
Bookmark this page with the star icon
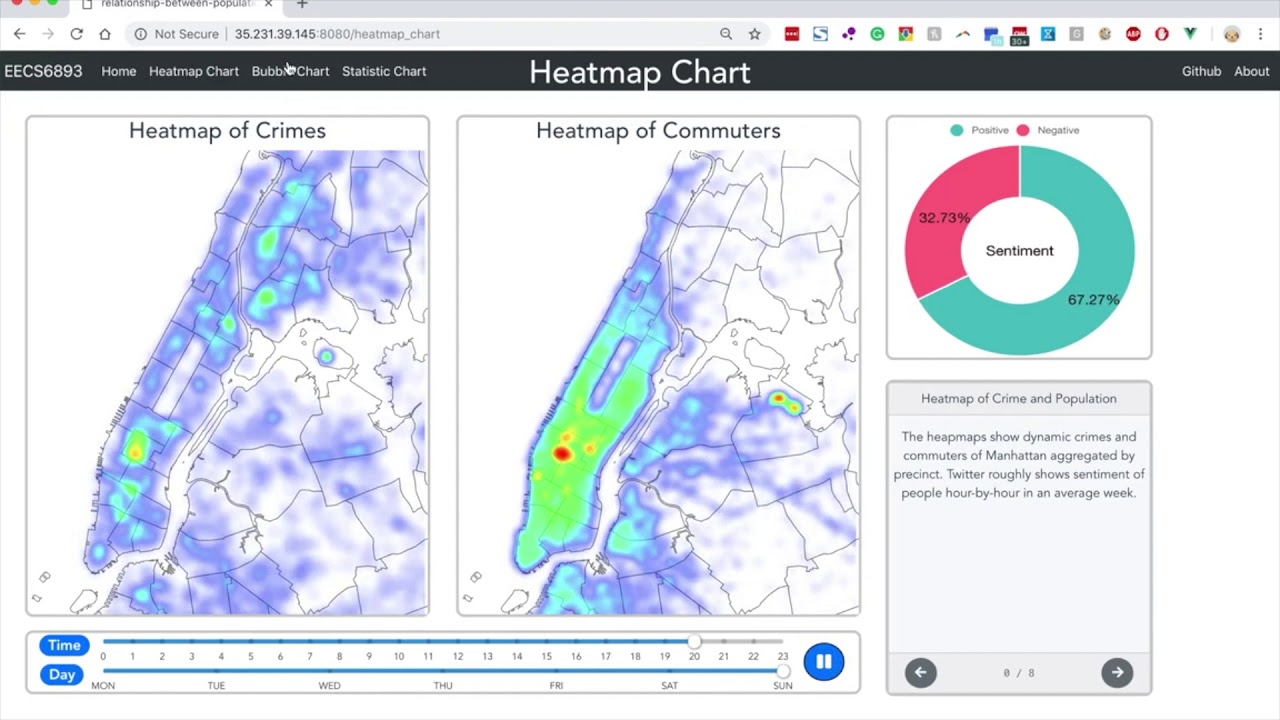755,34
